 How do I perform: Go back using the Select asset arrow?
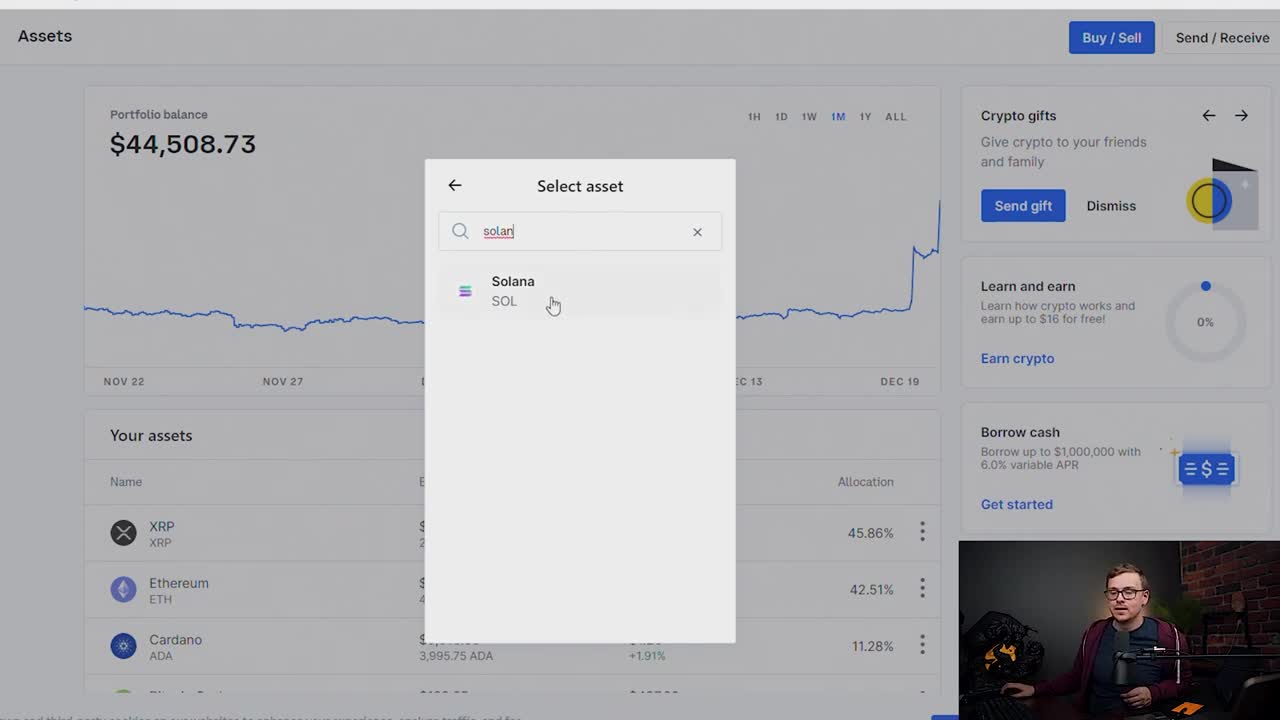pos(455,185)
